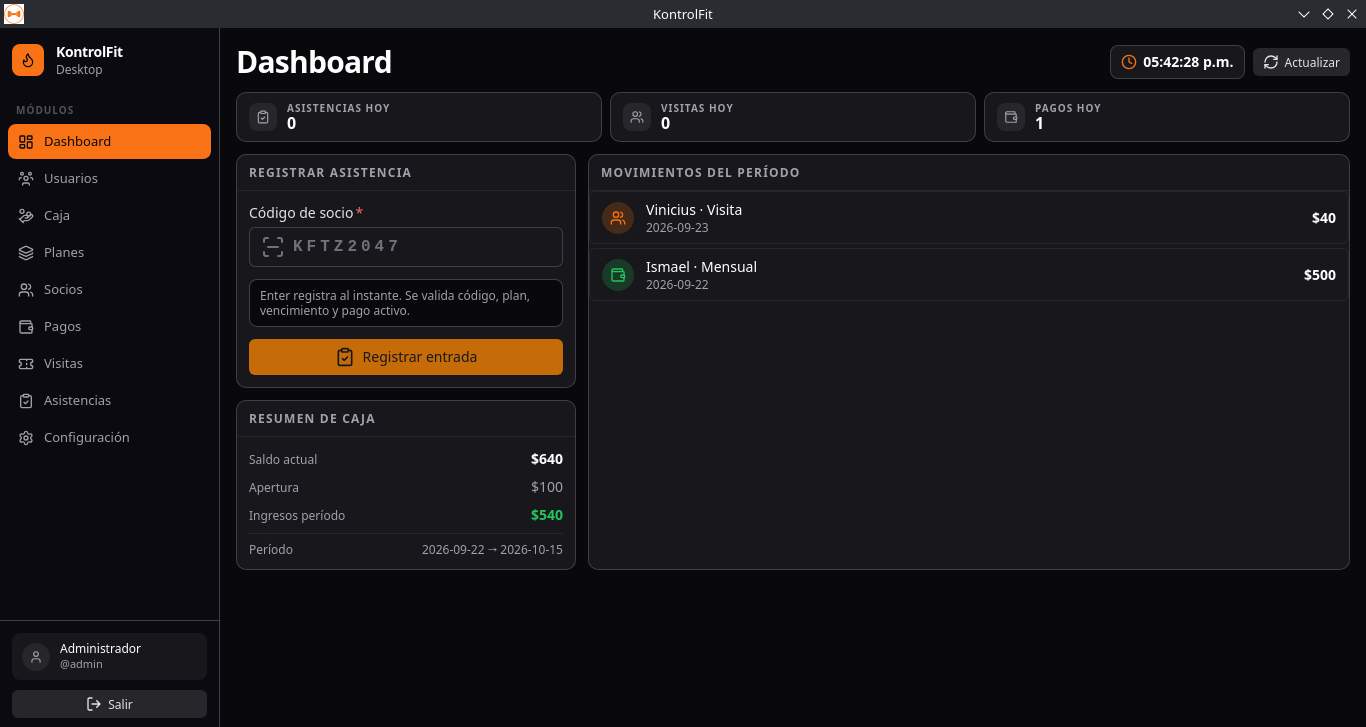Select the Ismael · Mensual movement row
Image resolution: width=1366 pixels, height=727 pixels.
click(x=969, y=276)
